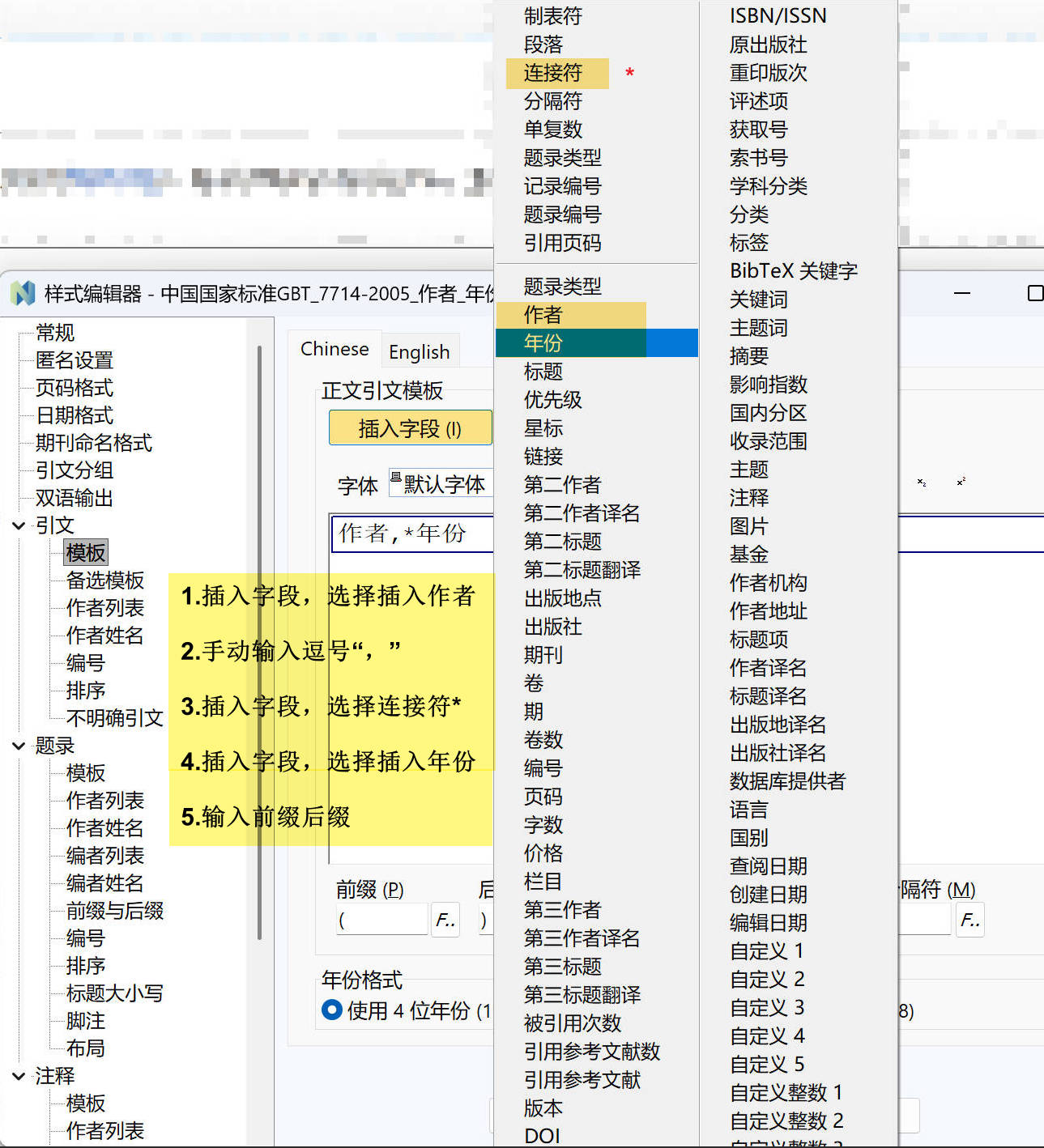Click into the 前缀 input field

click(x=382, y=920)
